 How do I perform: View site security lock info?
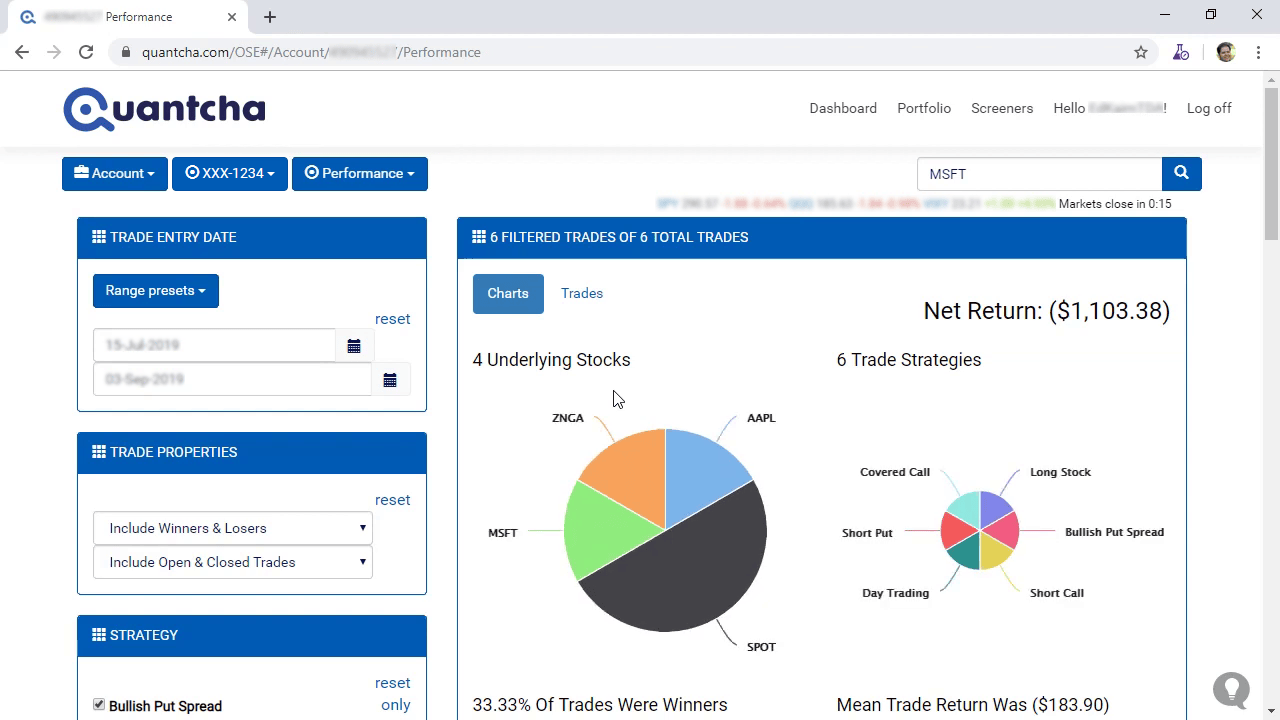[x=125, y=52]
